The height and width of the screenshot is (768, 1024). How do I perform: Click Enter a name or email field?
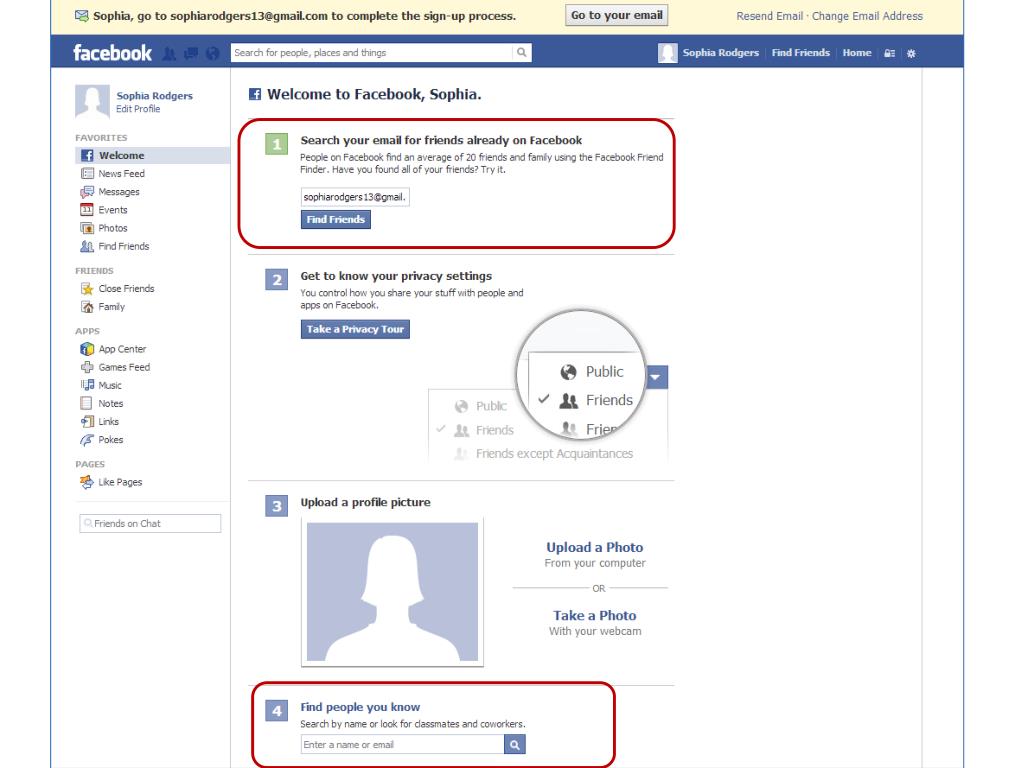click(x=402, y=744)
